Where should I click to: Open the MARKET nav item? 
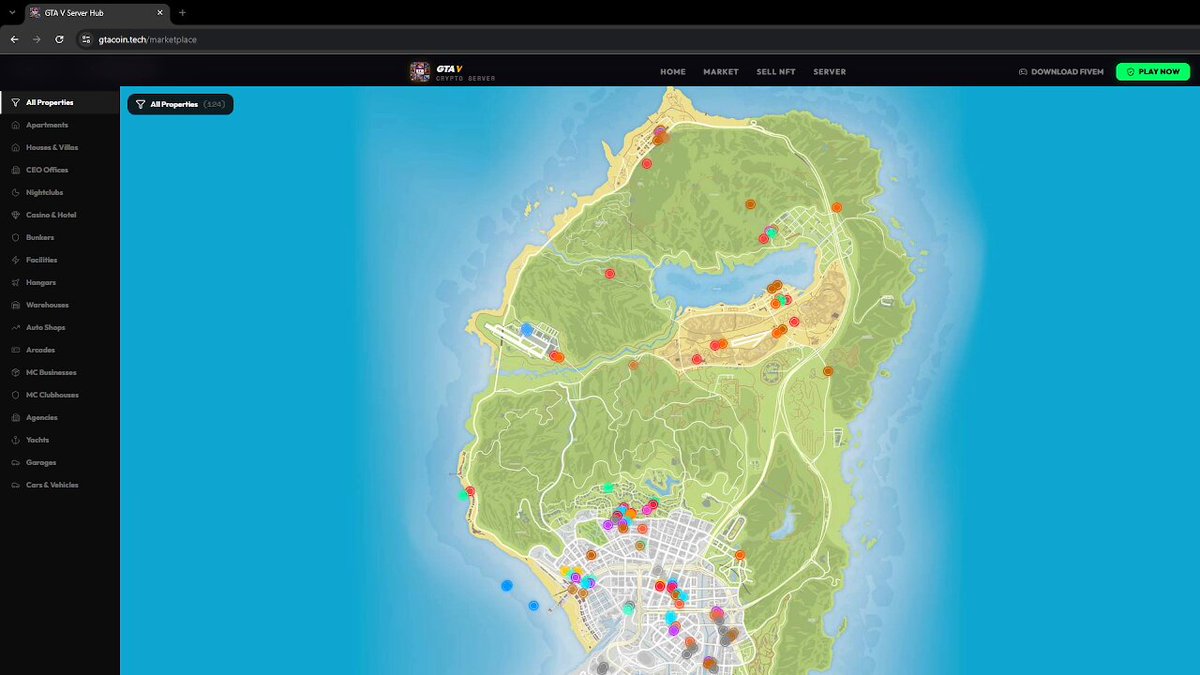[721, 72]
